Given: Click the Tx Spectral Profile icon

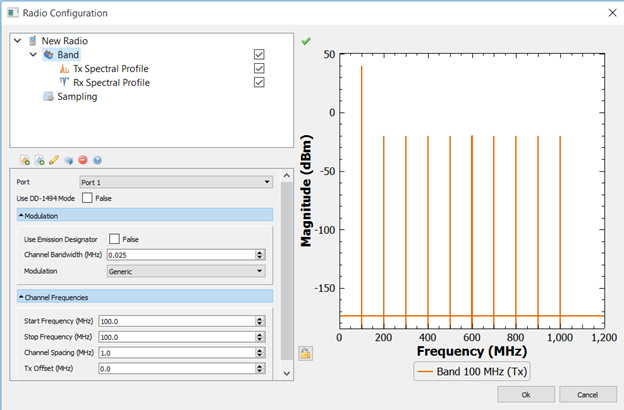Looking at the screenshot, I should [64, 68].
